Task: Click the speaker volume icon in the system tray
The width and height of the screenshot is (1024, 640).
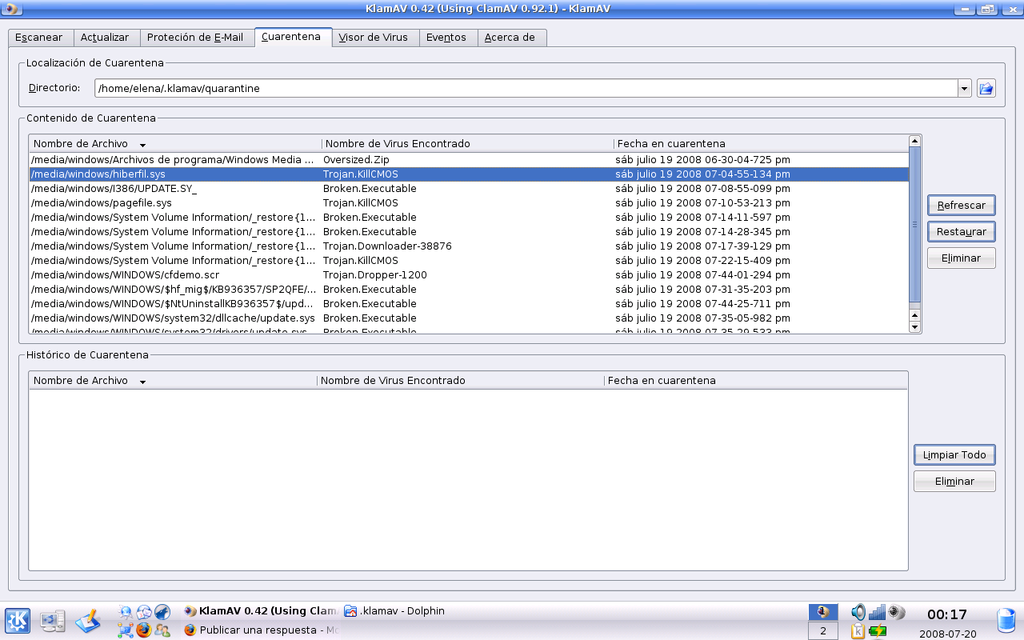Action: 858,612
